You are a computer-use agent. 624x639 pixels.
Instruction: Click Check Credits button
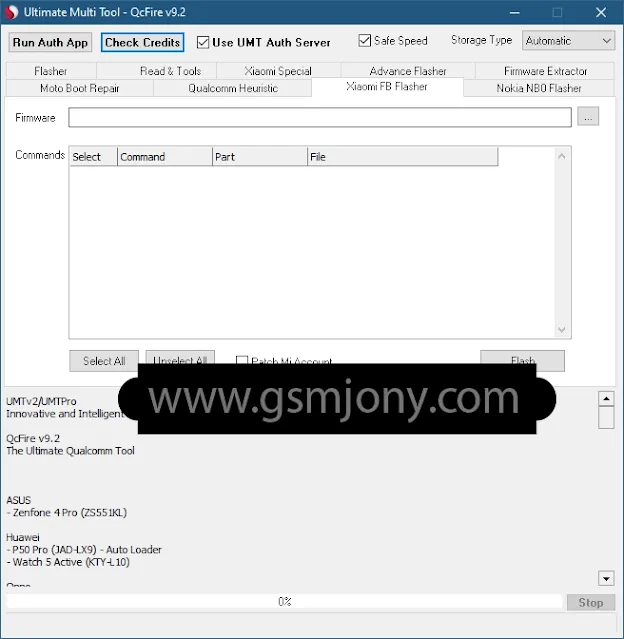coord(142,42)
